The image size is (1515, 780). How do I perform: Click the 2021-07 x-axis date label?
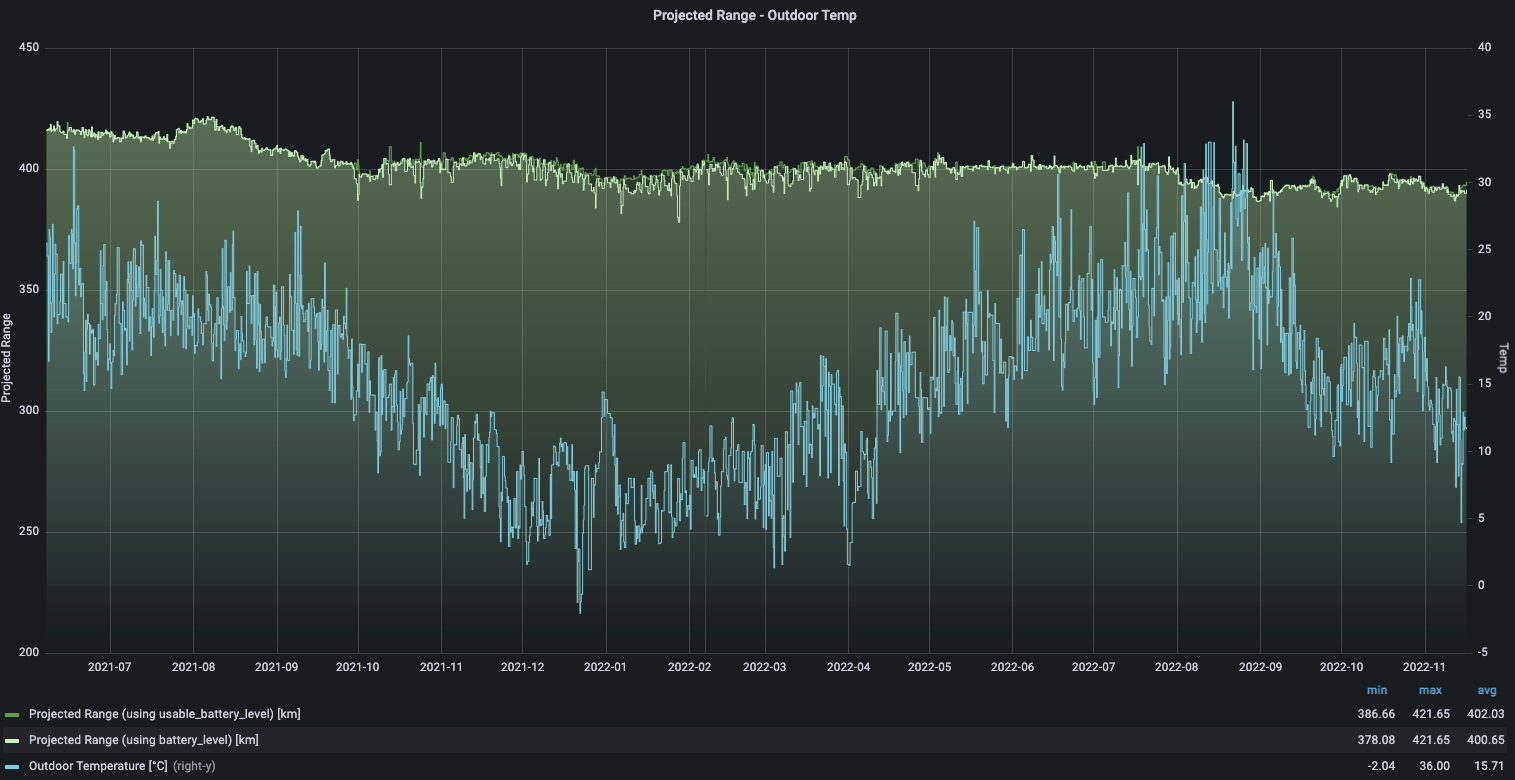[x=110, y=666]
